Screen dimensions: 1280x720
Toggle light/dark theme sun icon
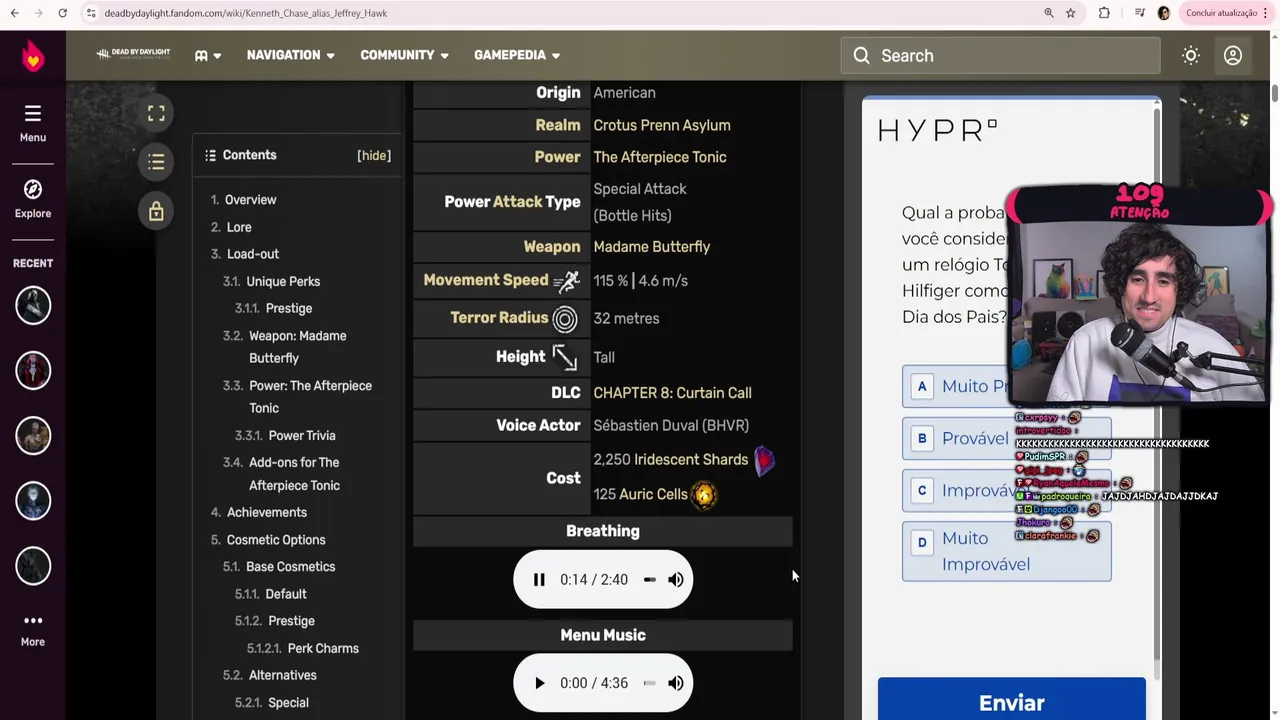tap(1191, 56)
